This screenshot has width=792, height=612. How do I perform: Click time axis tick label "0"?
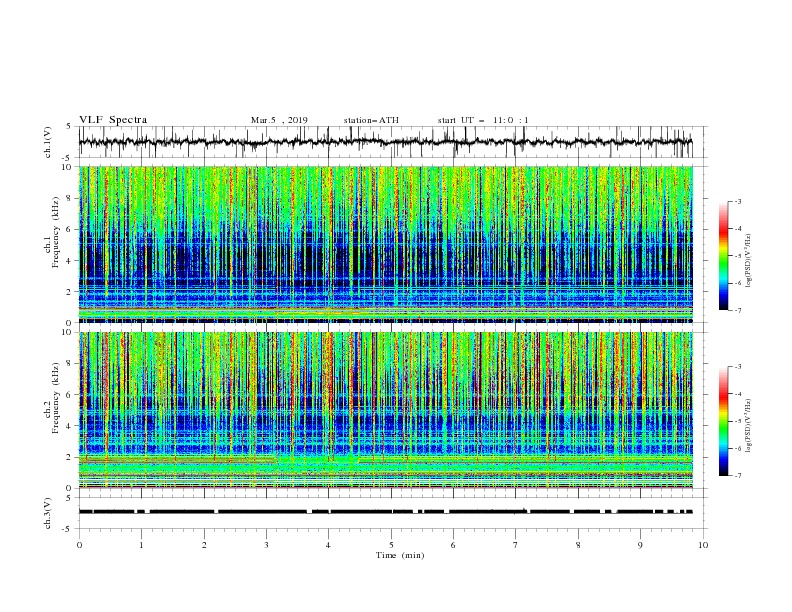coord(79,545)
